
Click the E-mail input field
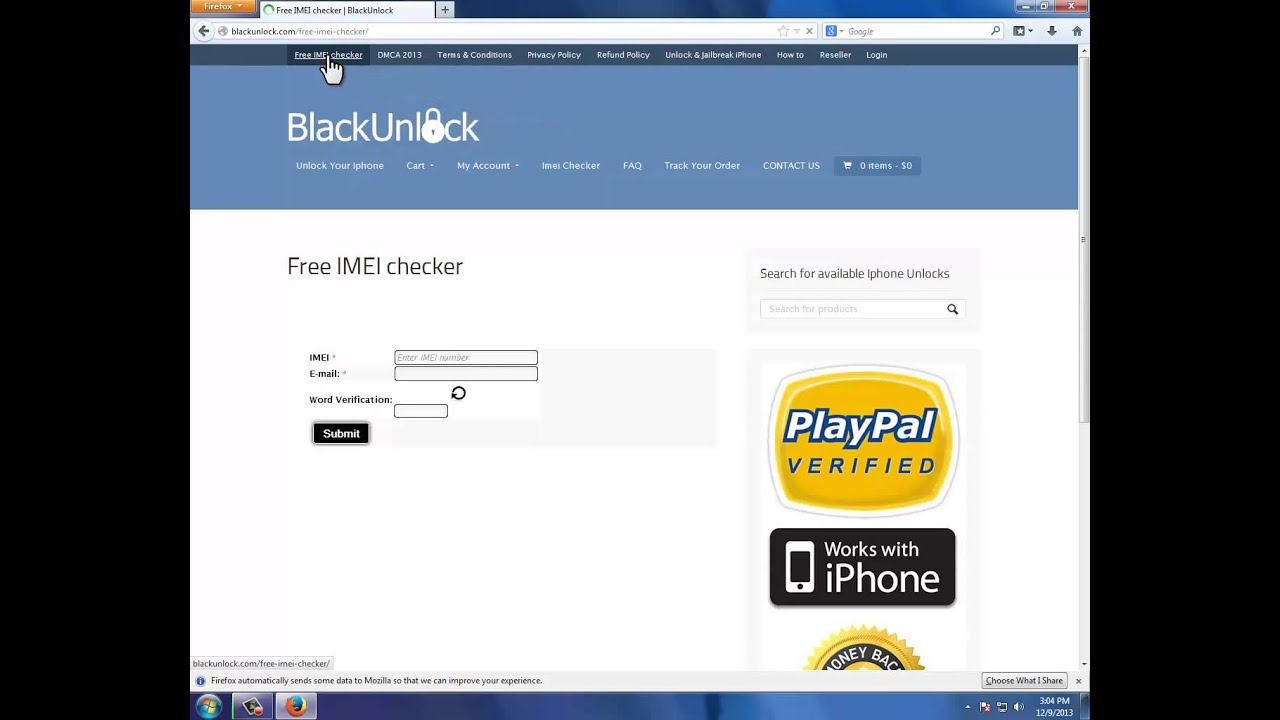coord(466,374)
